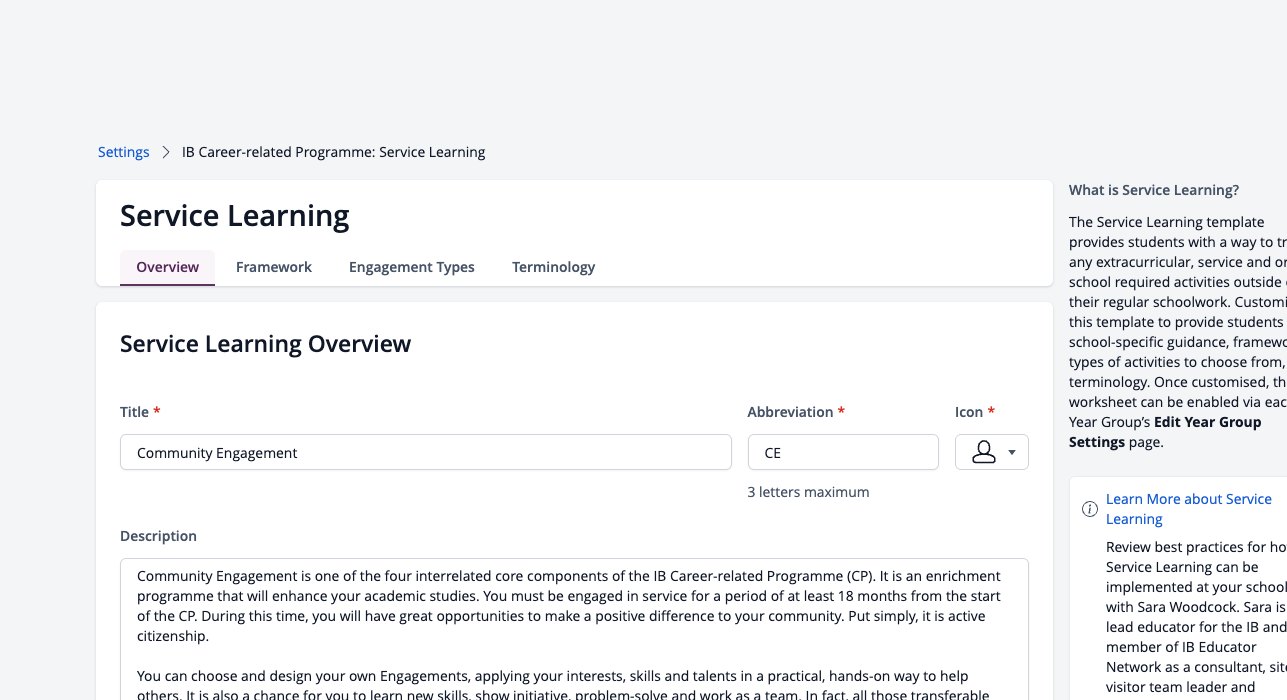Viewport: 1287px width, 700px height.
Task: Switch to the Framework tab
Action: click(x=274, y=267)
